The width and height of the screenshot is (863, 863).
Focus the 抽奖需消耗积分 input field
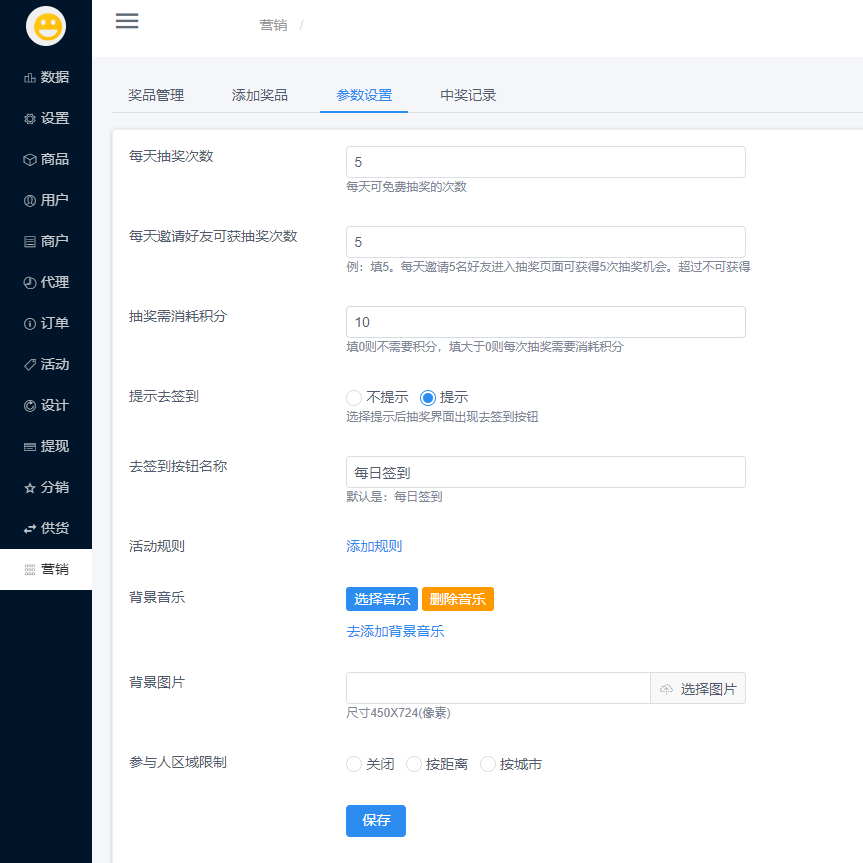coord(546,322)
